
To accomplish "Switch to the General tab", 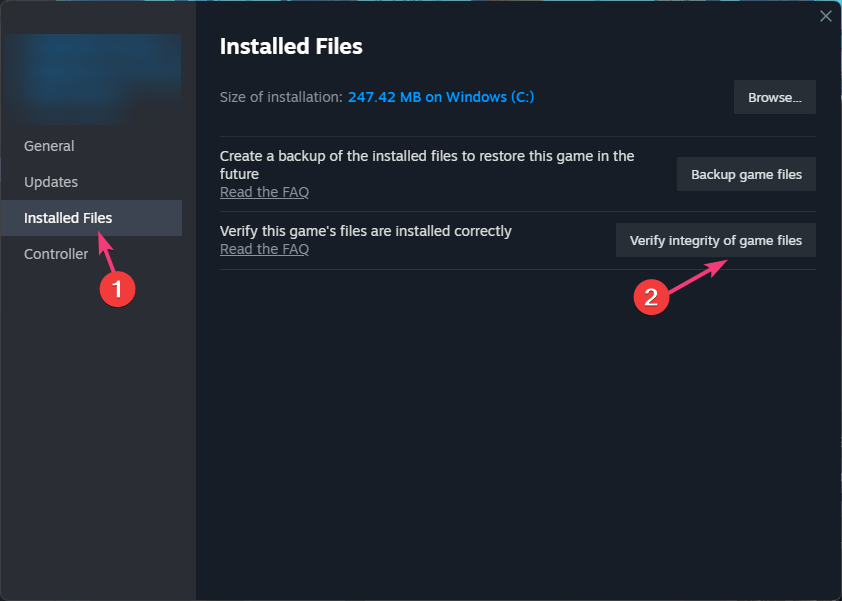I will pos(49,146).
